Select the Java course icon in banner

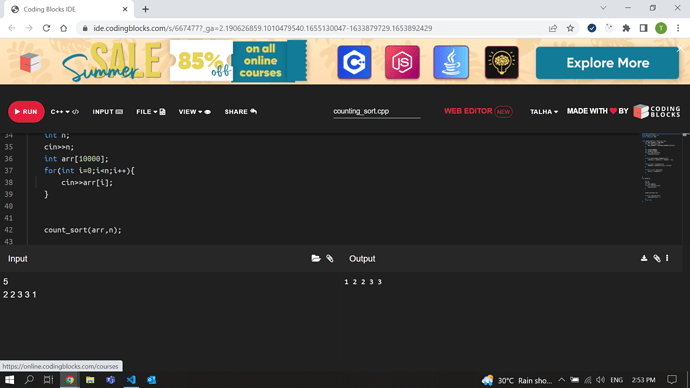[x=451, y=62]
